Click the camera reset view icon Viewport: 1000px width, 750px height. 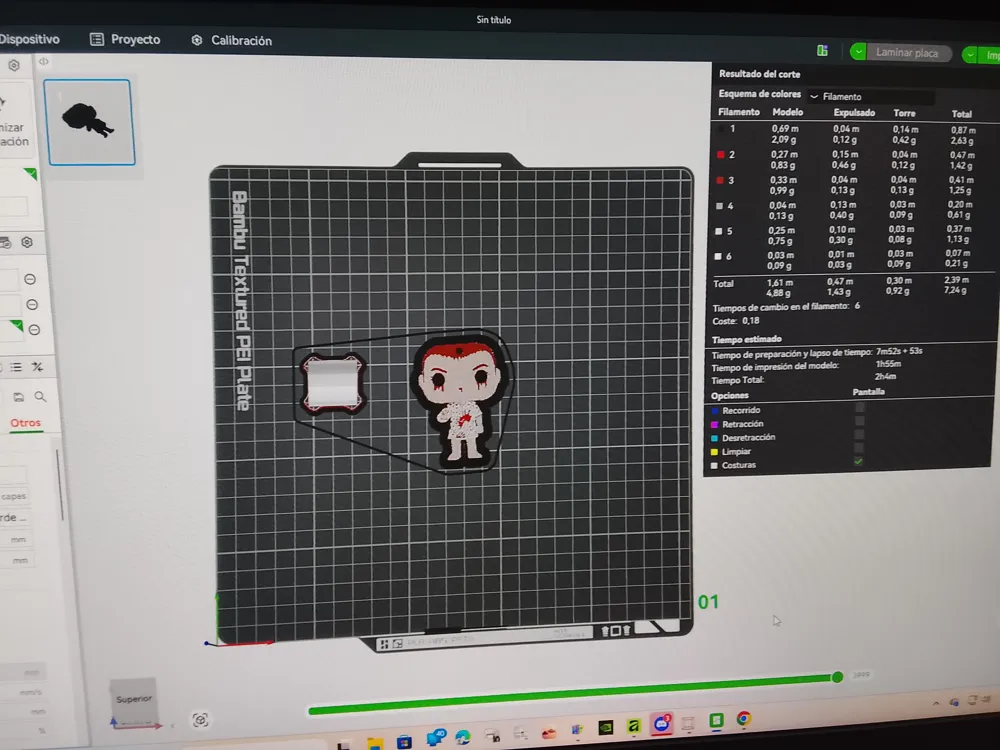pos(200,720)
